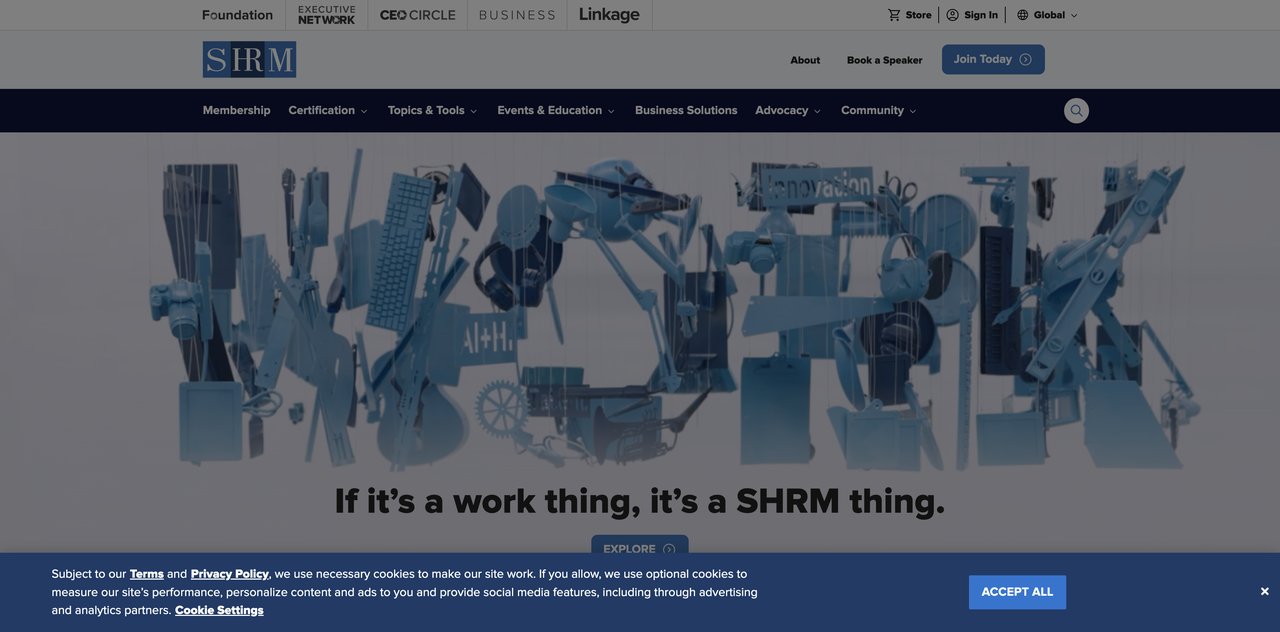Accept all cookies
The height and width of the screenshot is (632, 1280).
point(1017,592)
